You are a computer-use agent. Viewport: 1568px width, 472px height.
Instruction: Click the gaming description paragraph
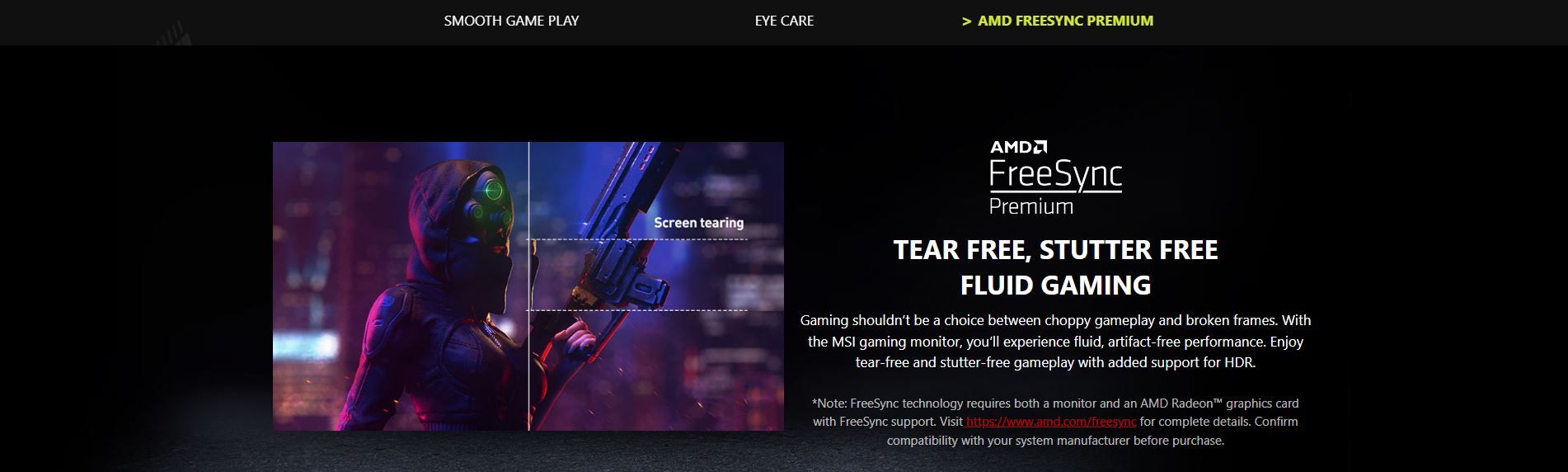1055,341
